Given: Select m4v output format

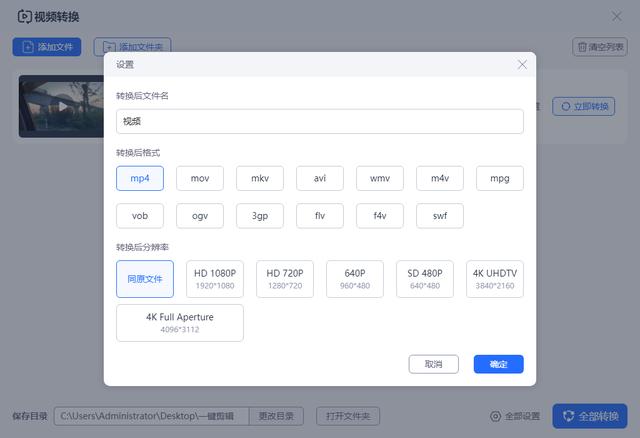Looking at the screenshot, I should (440, 178).
